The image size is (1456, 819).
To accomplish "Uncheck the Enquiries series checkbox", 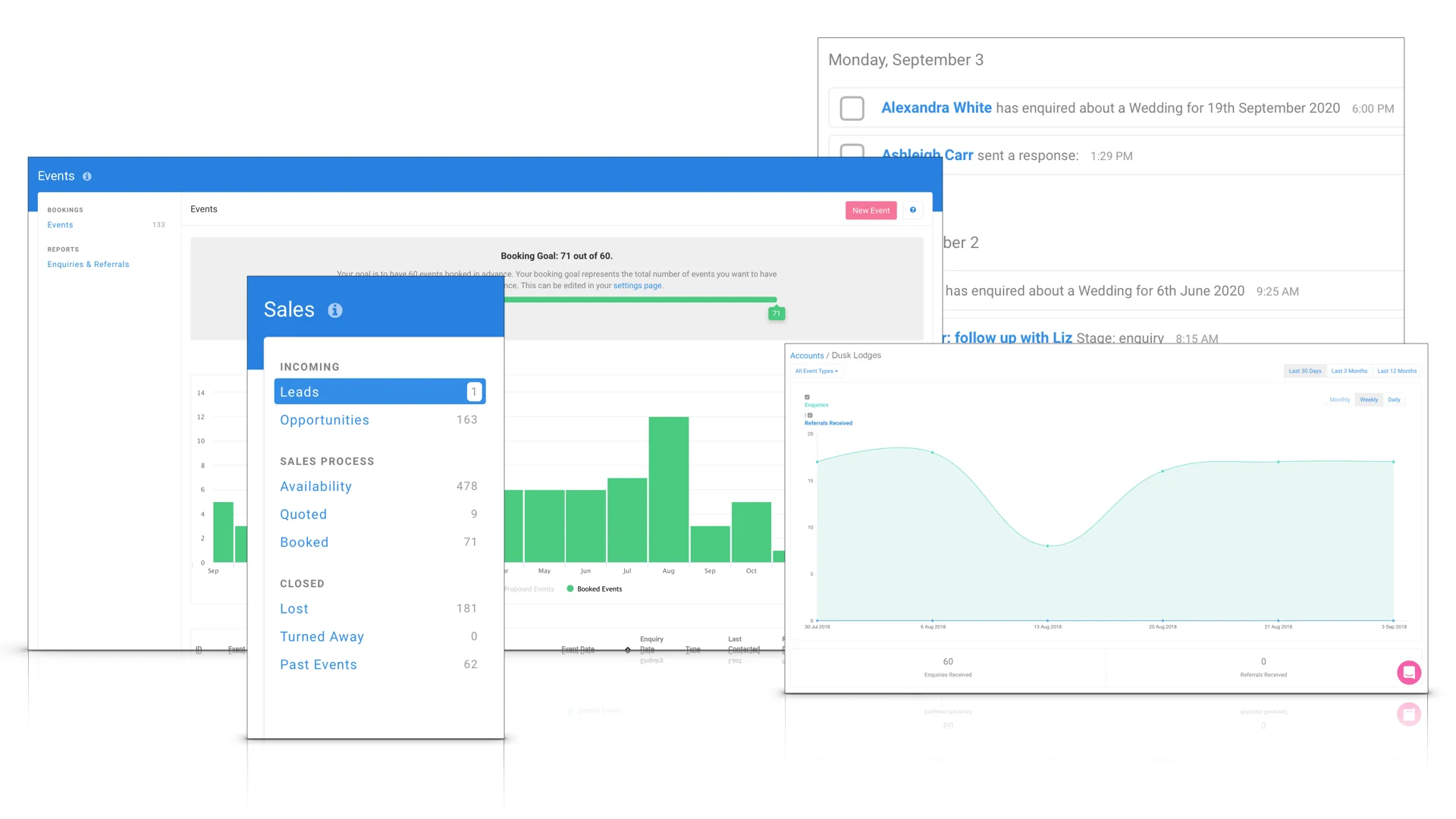I will [807, 397].
